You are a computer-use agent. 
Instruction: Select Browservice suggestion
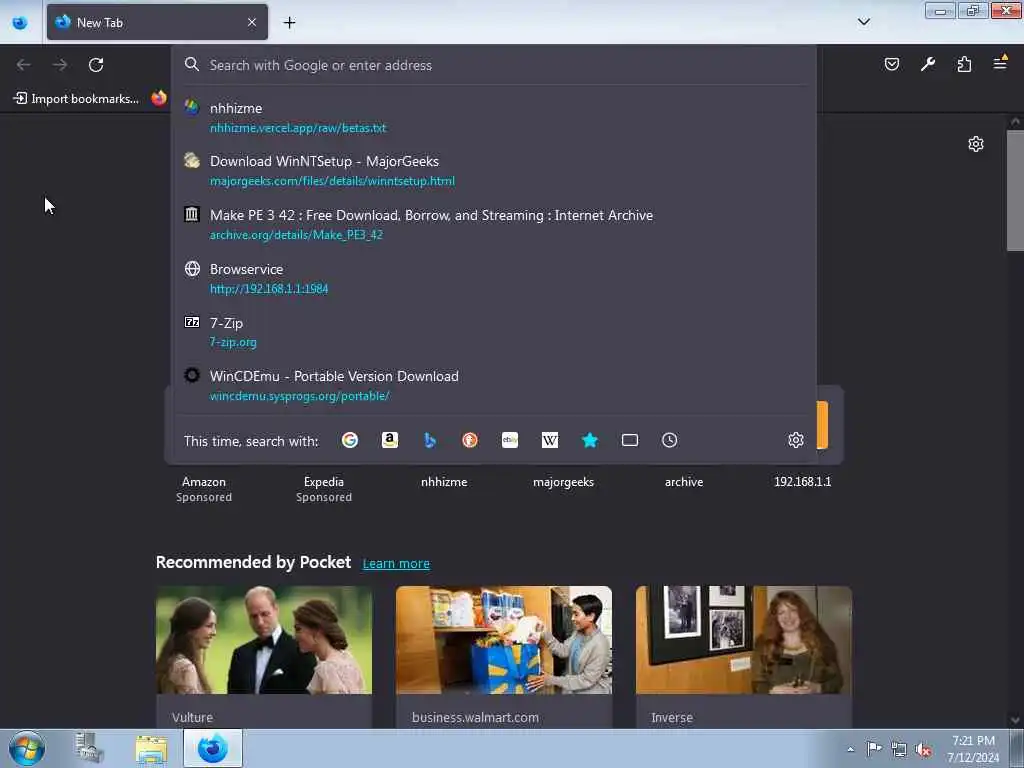[494, 278]
